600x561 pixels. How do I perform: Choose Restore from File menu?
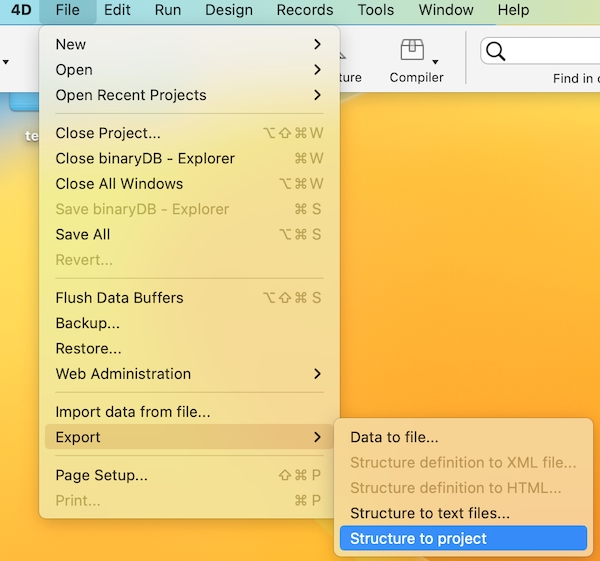[x=88, y=349]
